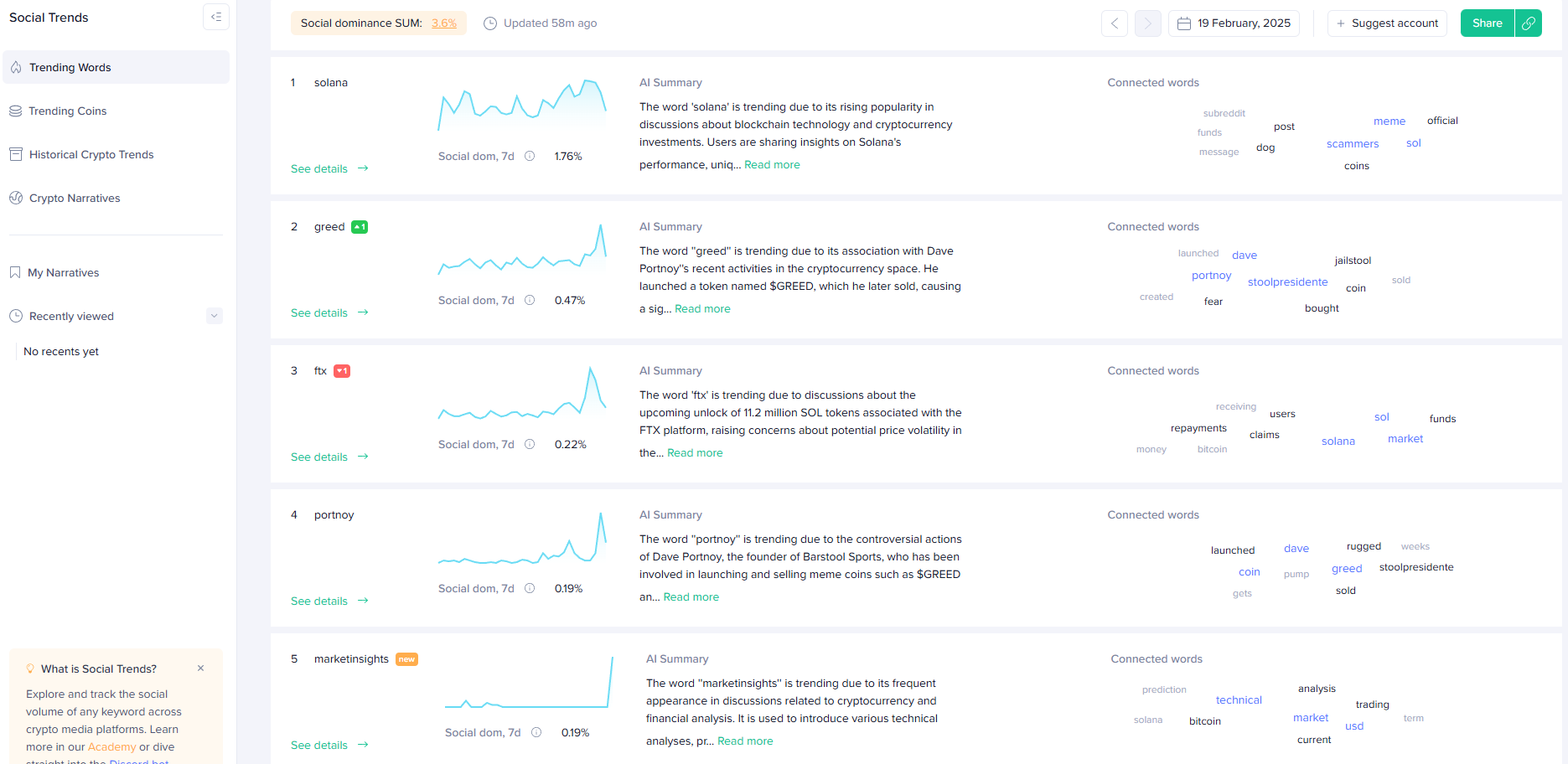1568x764 pixels.
Task: Click the 'marketinsights' new badge
Action: [406, 659]
